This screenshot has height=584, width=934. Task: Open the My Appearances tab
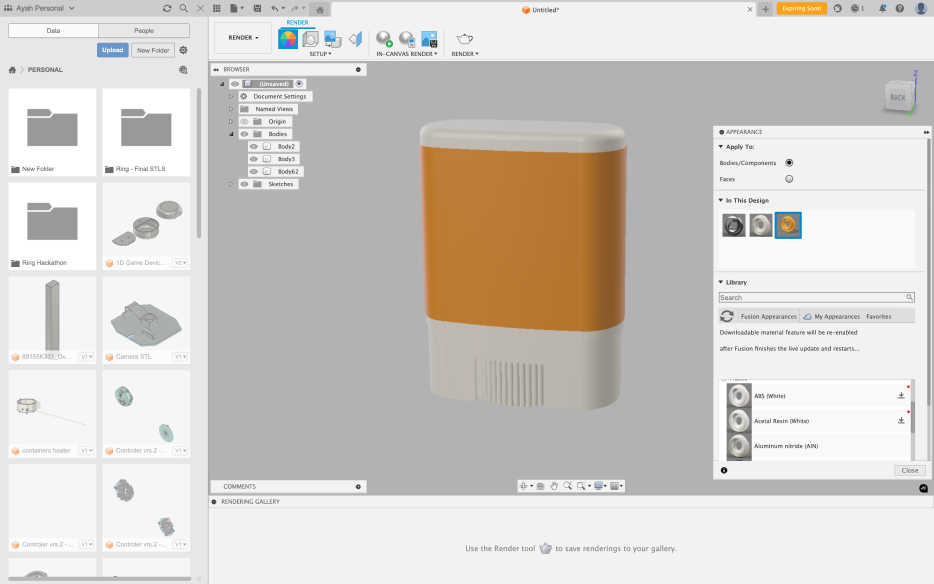[832, 316]
